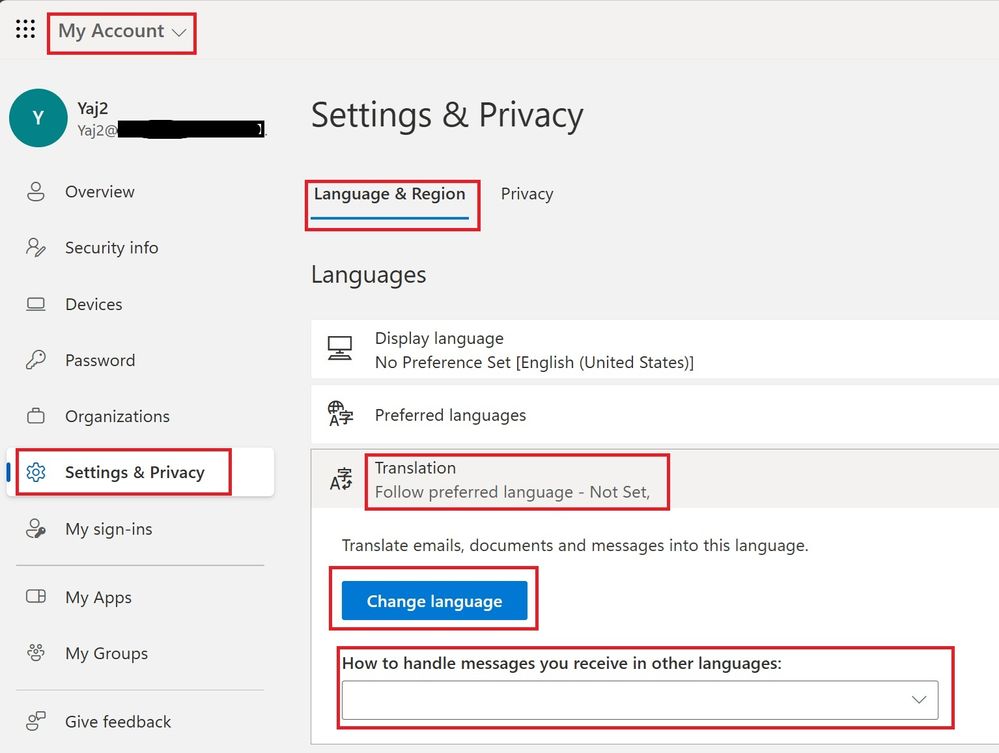Click the Preferred languages globe icon
999x753 pixels.
(x=340, y=414)
